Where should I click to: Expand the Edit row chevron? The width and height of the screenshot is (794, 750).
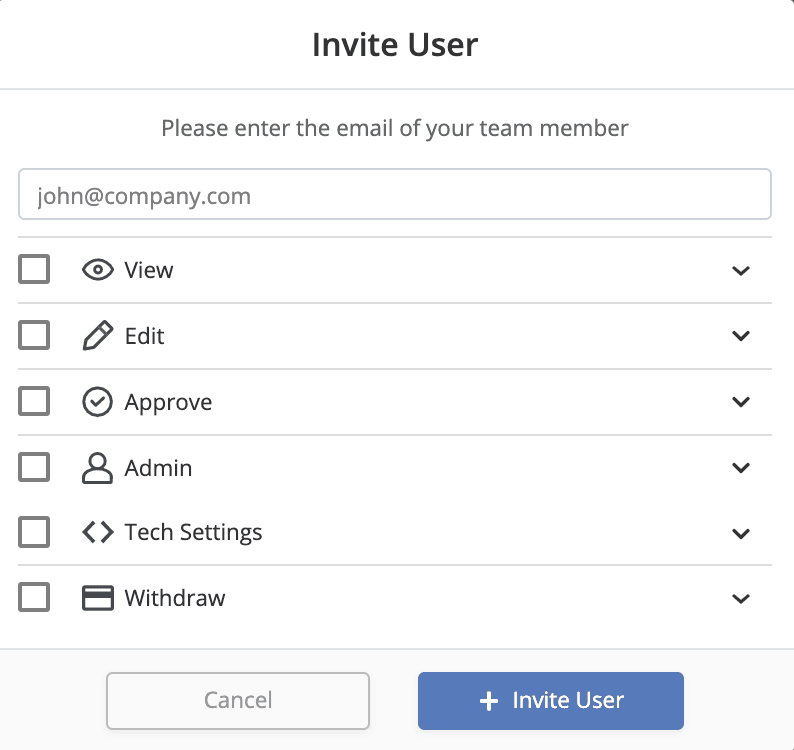click(741, 336)
